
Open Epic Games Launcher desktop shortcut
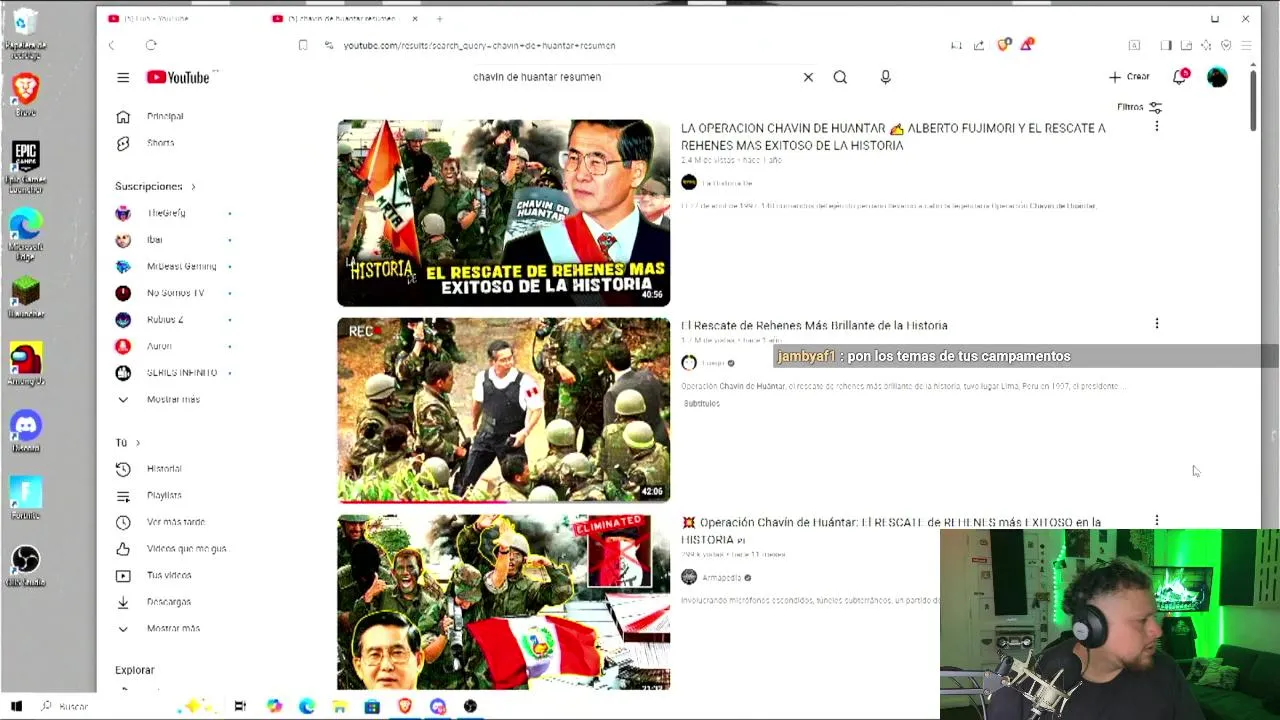pos(25,167)
